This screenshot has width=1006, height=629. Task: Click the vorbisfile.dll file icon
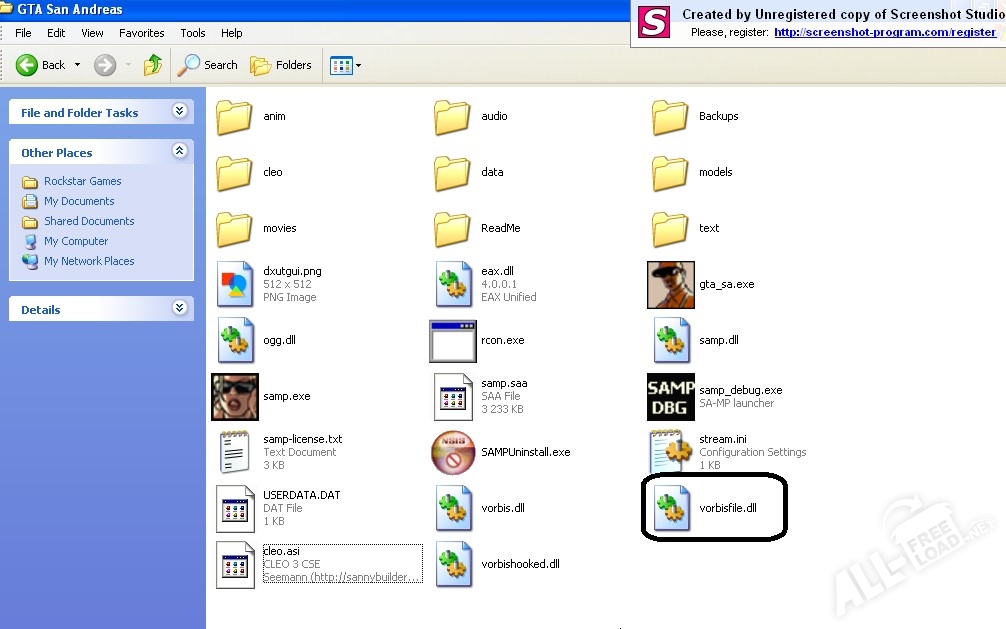click(671, 509)
